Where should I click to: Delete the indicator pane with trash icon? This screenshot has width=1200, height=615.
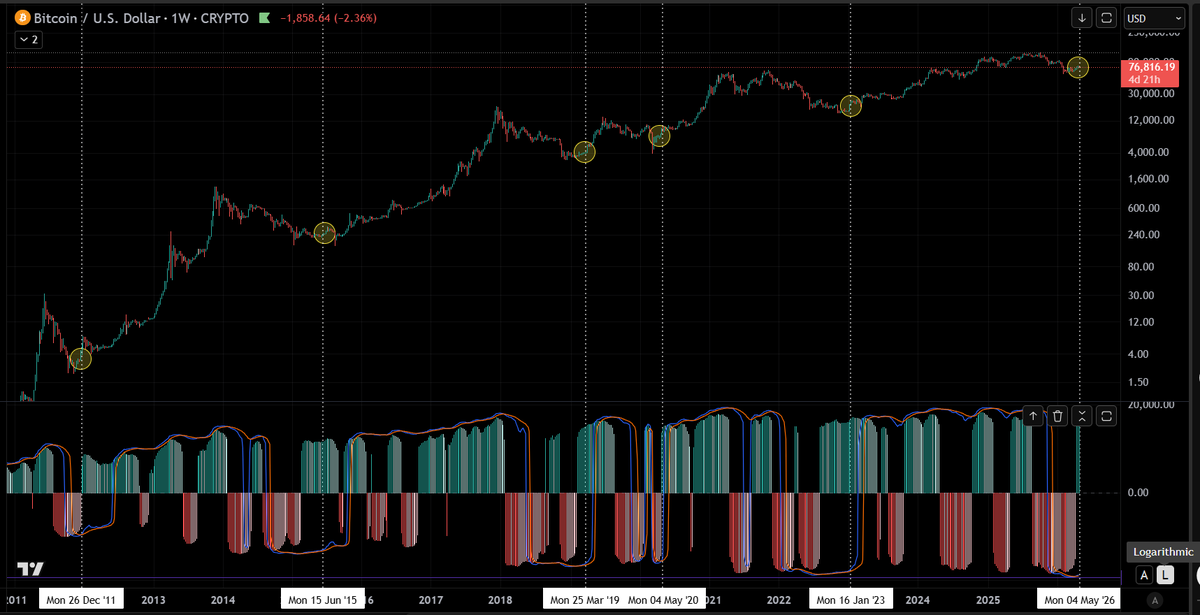[1058, 416]
